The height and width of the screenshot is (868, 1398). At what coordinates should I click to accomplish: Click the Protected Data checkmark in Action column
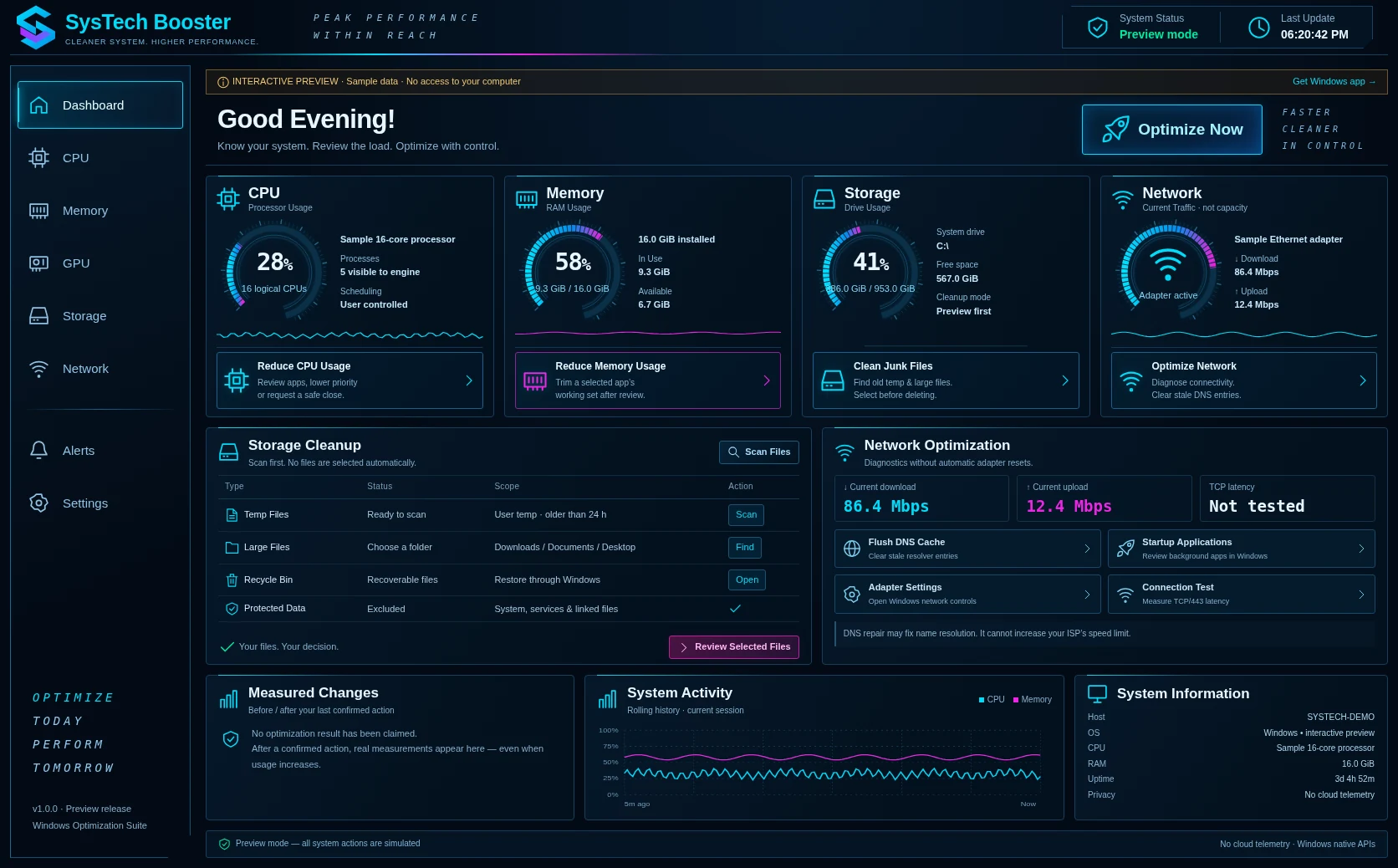(735, 609)
